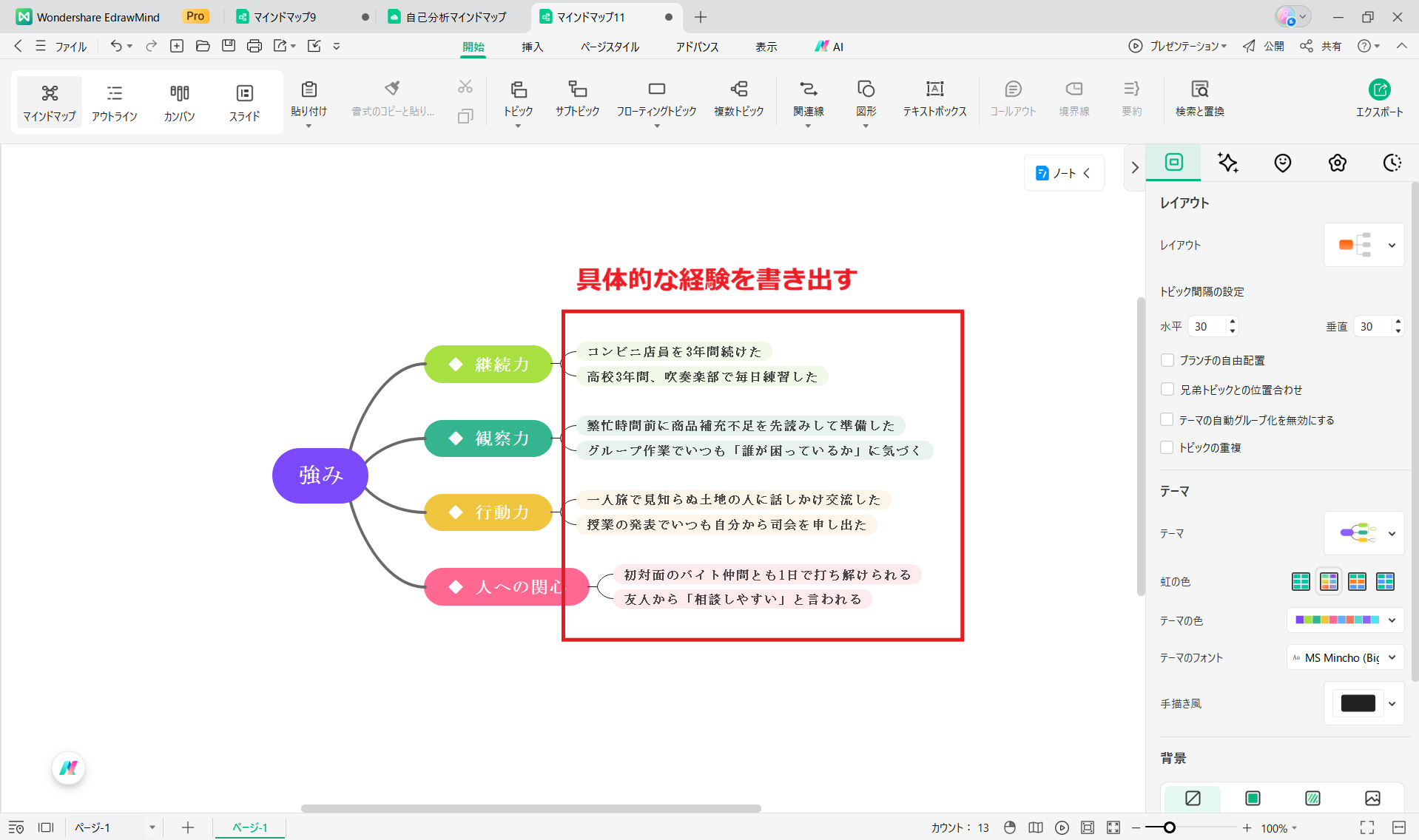1419x840 pixels.
Task: Add a フローティングトピック
Action: tap(656, 100)
